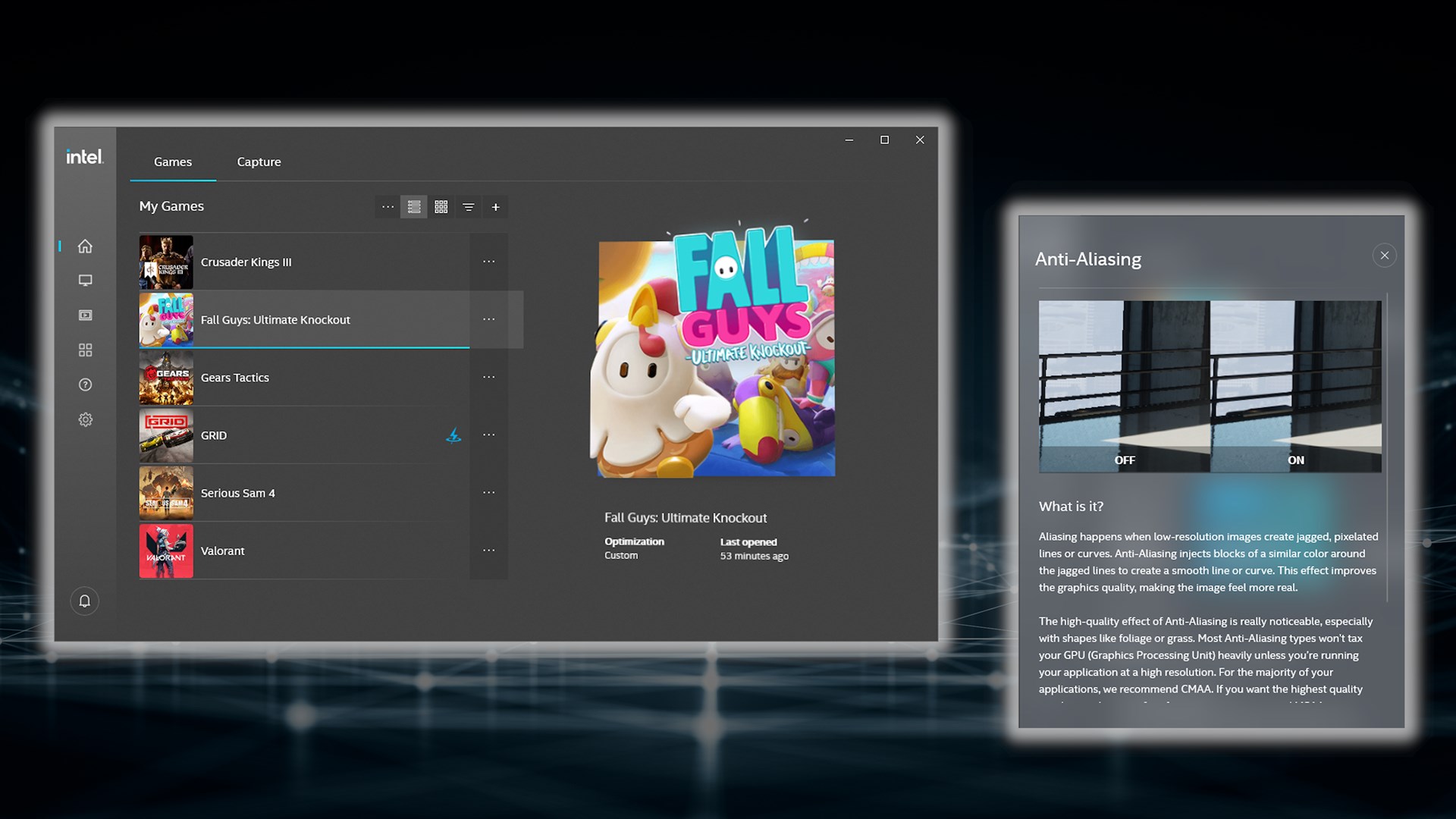1456x819 pixels.
Task: Switch My Games to grid view
Action: [441, 207]
